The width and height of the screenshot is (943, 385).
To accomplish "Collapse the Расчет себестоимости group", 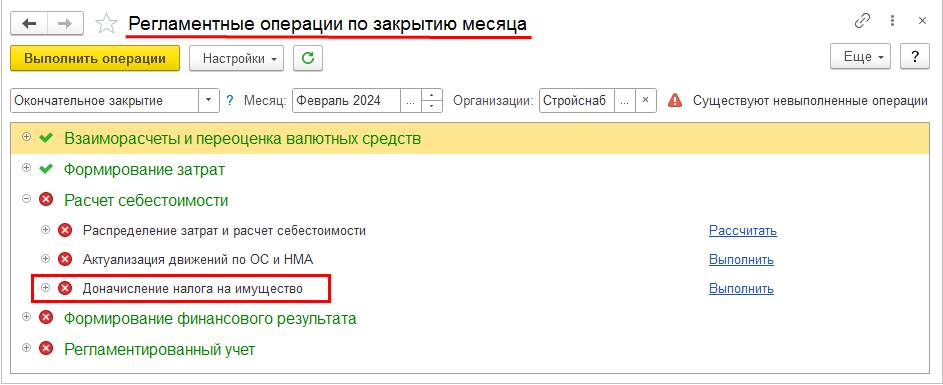I will tap(26, 199).
